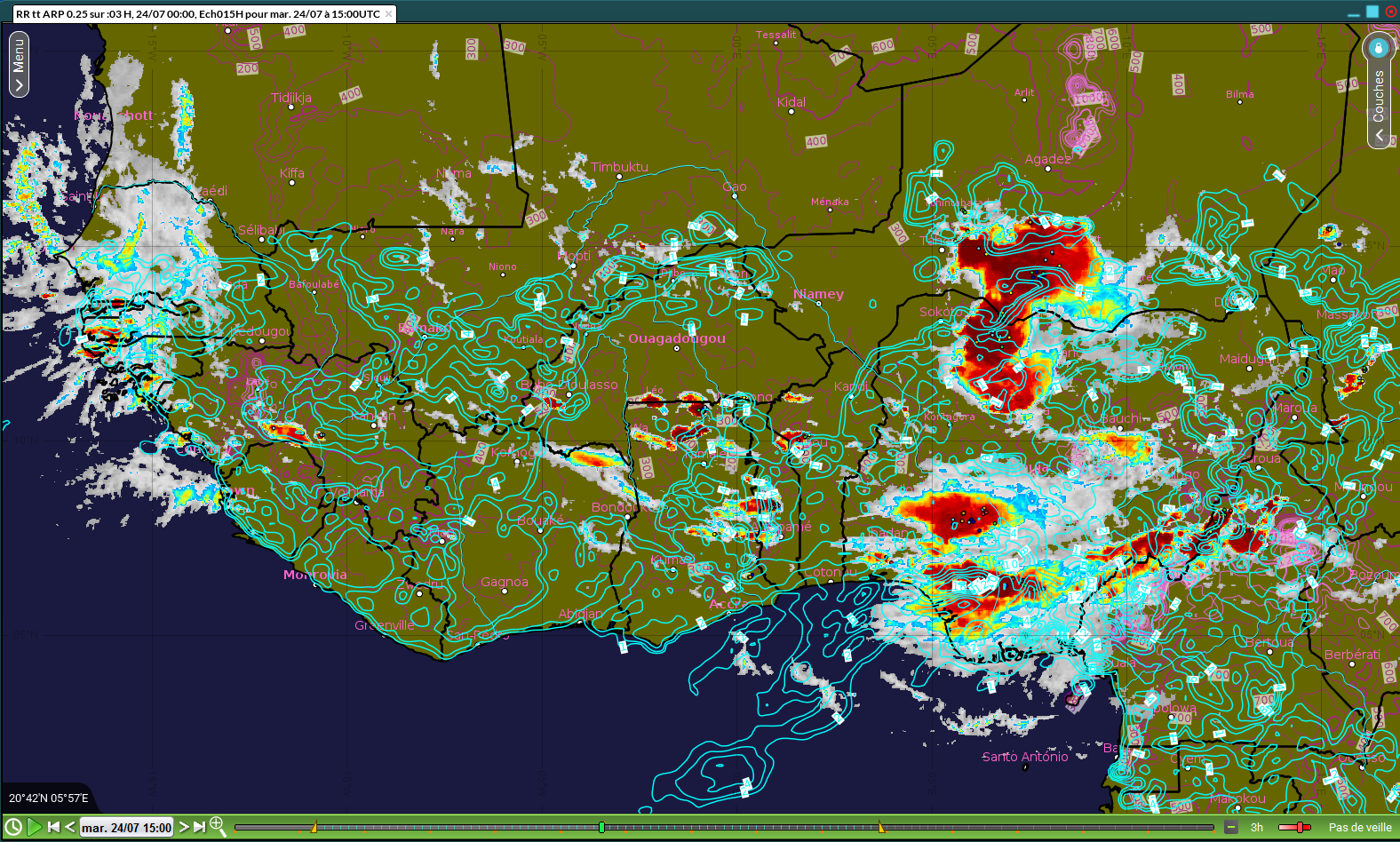Click the Gagnoa city label

[x=505, y=582]
